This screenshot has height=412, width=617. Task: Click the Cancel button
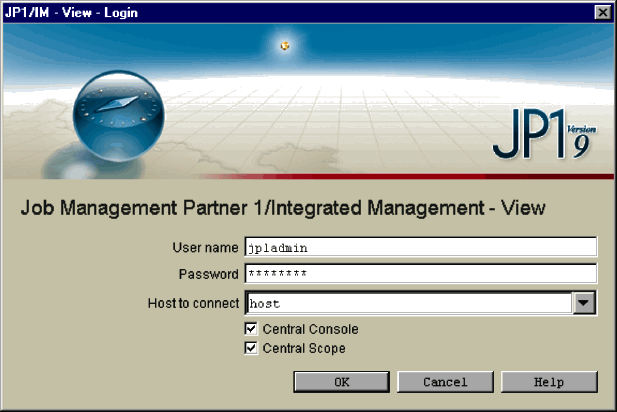click(445, 382)
